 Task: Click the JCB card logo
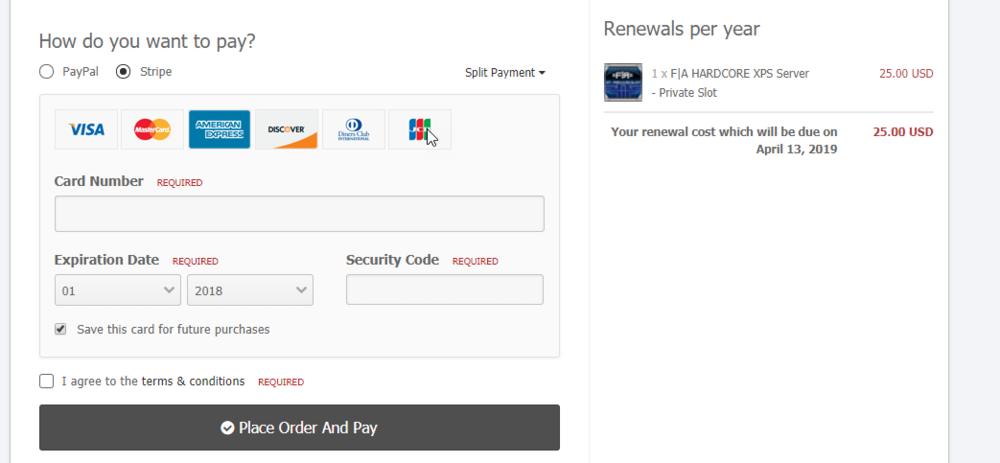420,129
